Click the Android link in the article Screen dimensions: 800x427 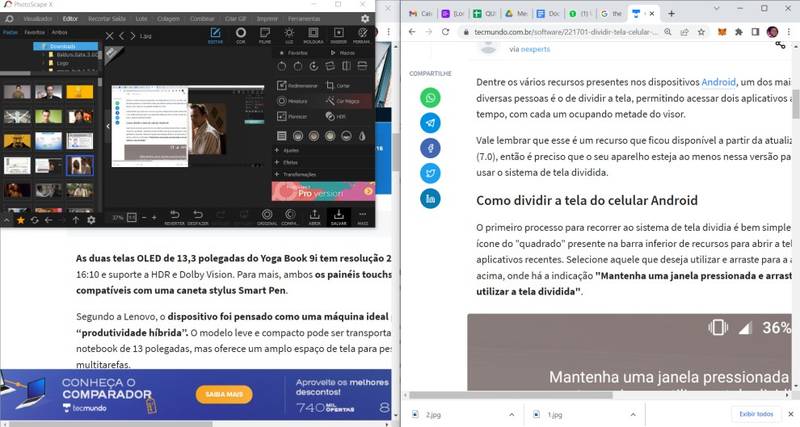pos(718,82)
